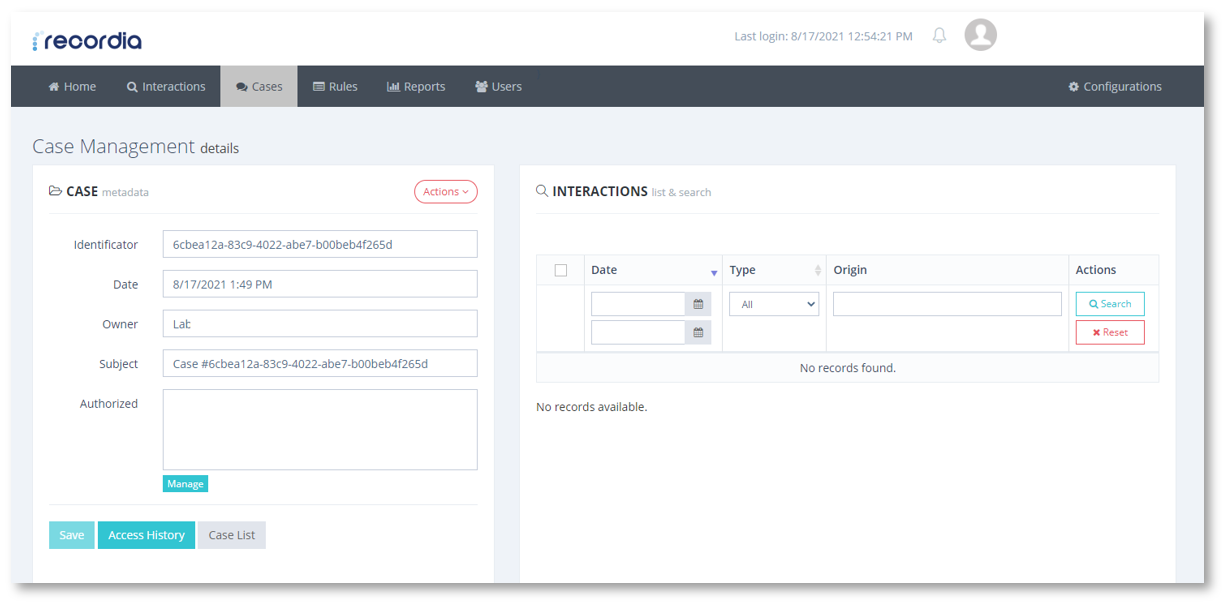Open calendar for second Date filter
1222x602 pixels.
coord(698,332)
